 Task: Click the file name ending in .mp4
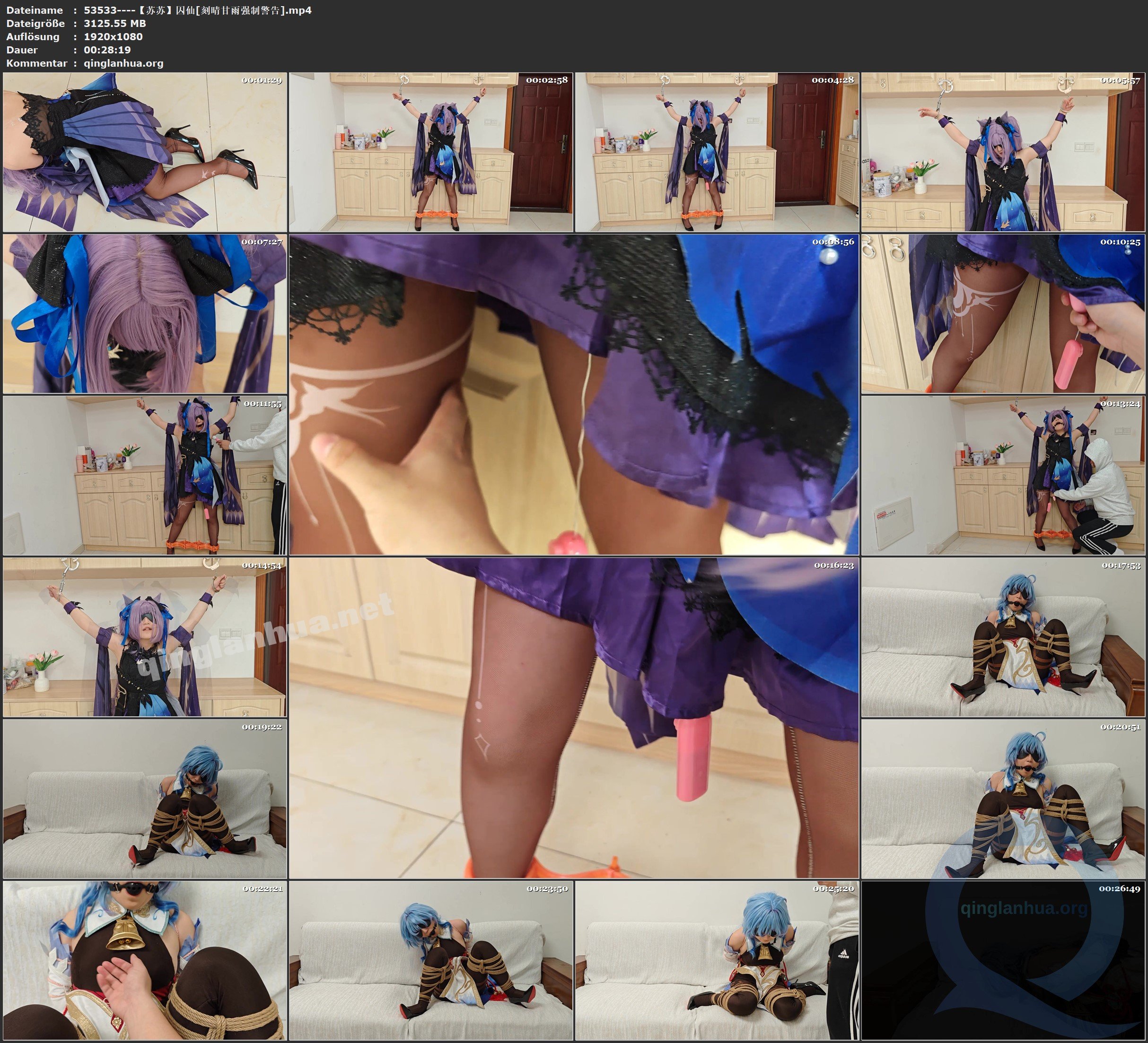point(198,10)
